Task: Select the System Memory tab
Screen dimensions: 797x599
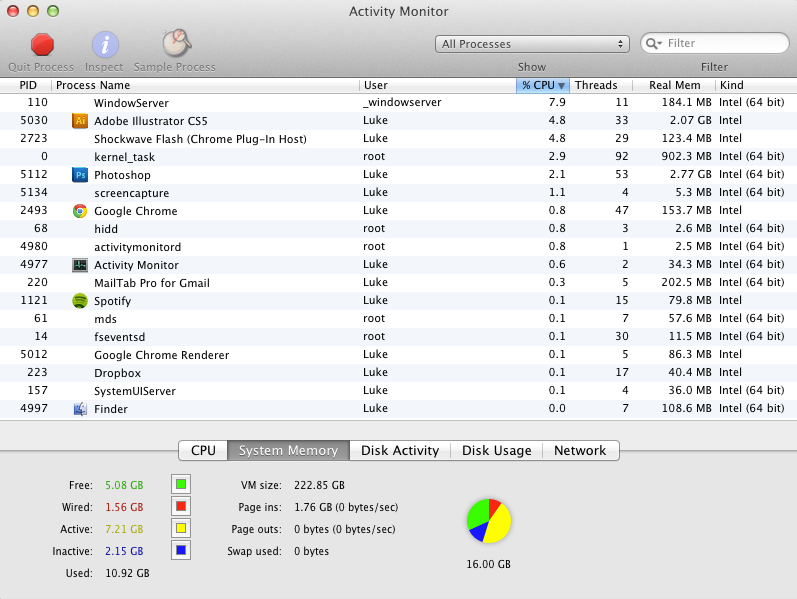Action: [288, 451]
